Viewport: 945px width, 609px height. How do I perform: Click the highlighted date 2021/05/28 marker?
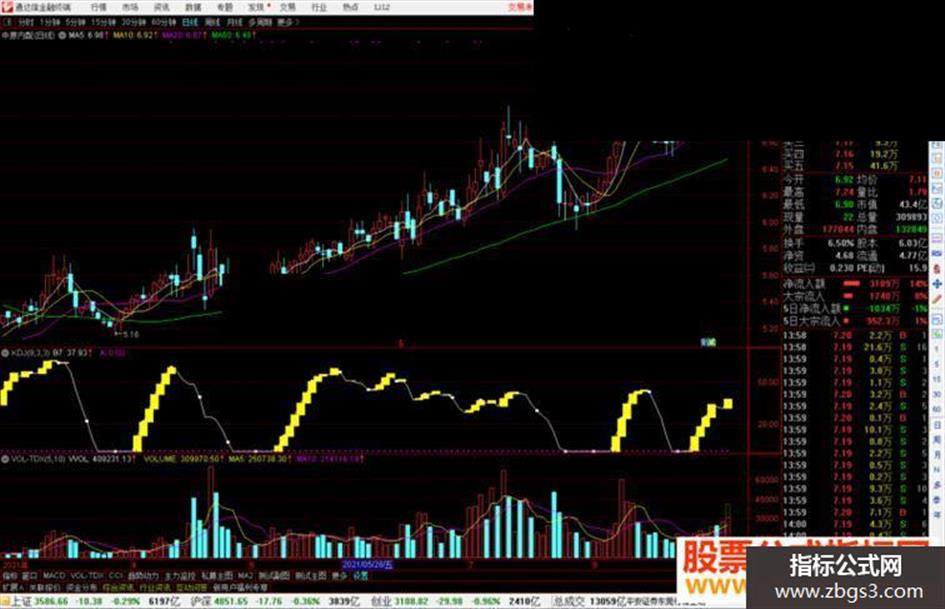tap(368, 565)
